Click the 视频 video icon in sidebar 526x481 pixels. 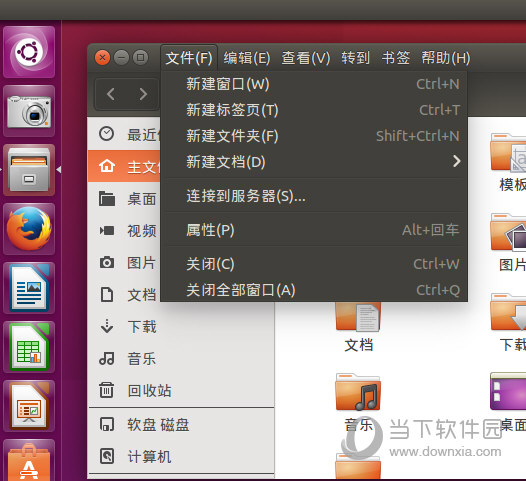coord(107,230)
